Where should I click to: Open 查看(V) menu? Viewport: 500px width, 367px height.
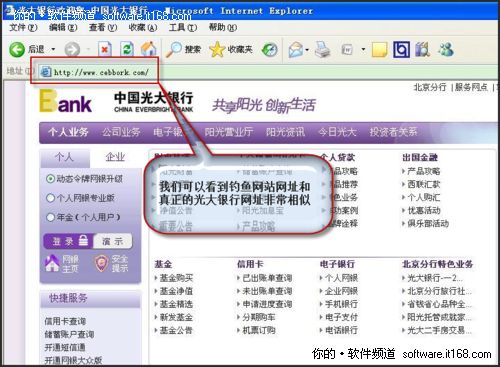103,27
